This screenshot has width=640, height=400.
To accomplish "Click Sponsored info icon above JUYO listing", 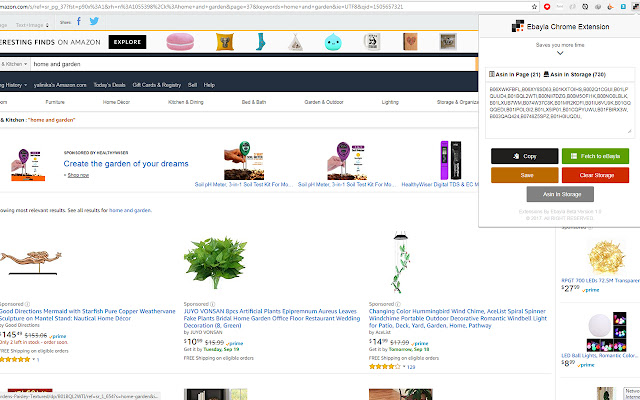I will (x=212, y=304).
